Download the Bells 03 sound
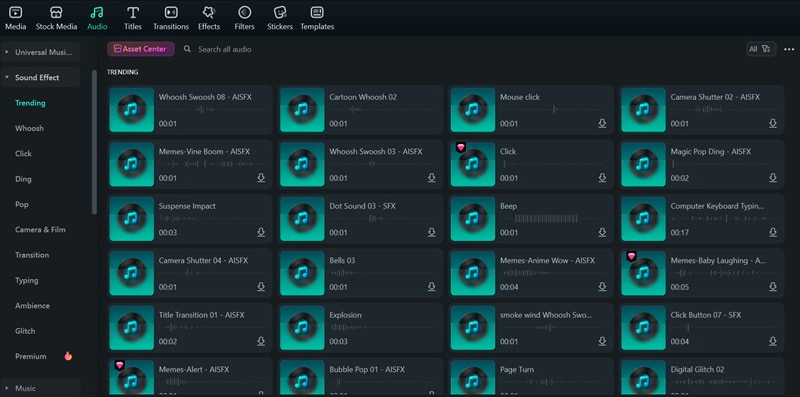Image resolution: width=800 pixels, height=397 pixels. [x=432, y=287]
